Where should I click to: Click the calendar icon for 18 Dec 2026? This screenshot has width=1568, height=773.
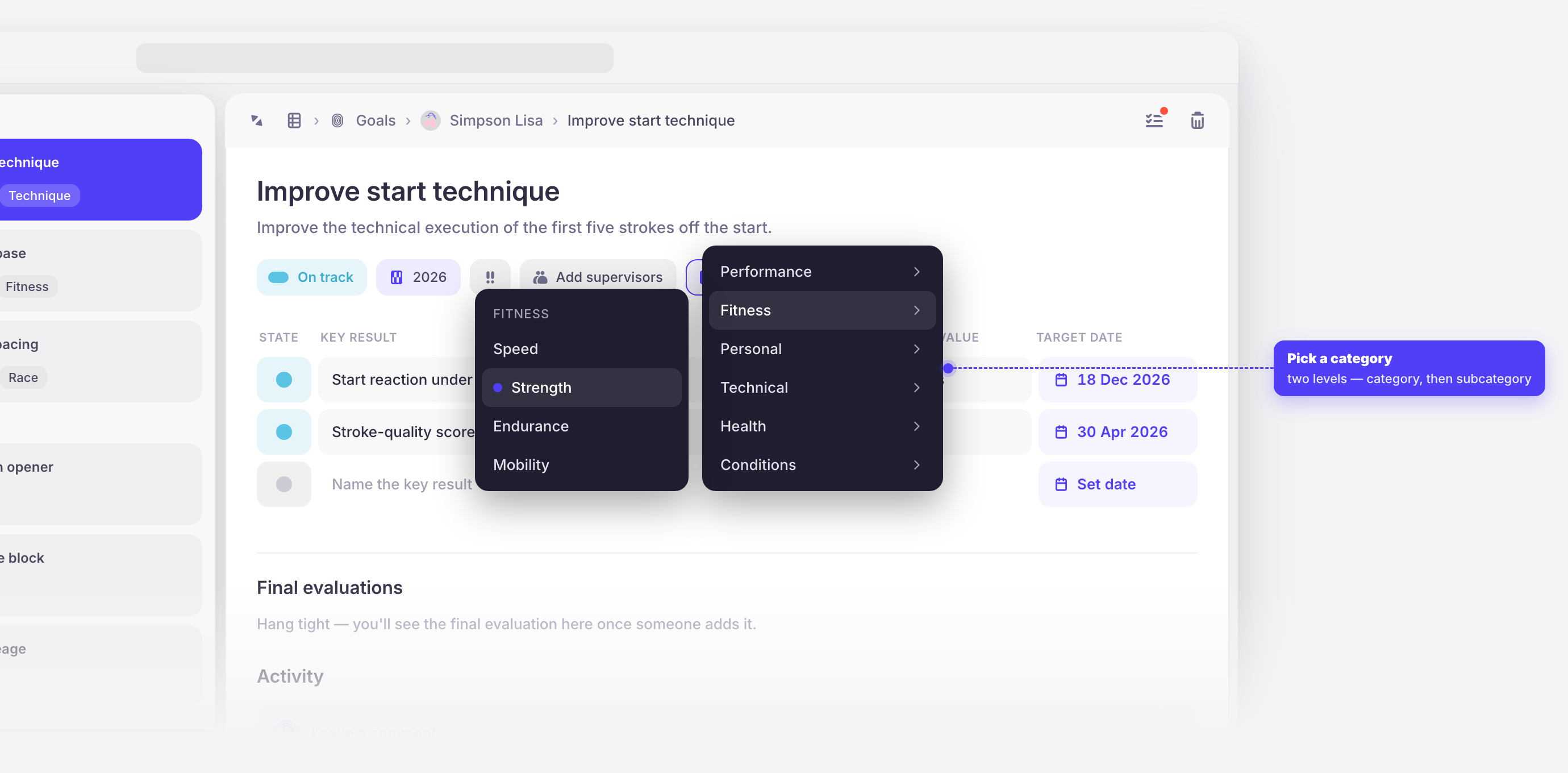[x=1061, y=380]
